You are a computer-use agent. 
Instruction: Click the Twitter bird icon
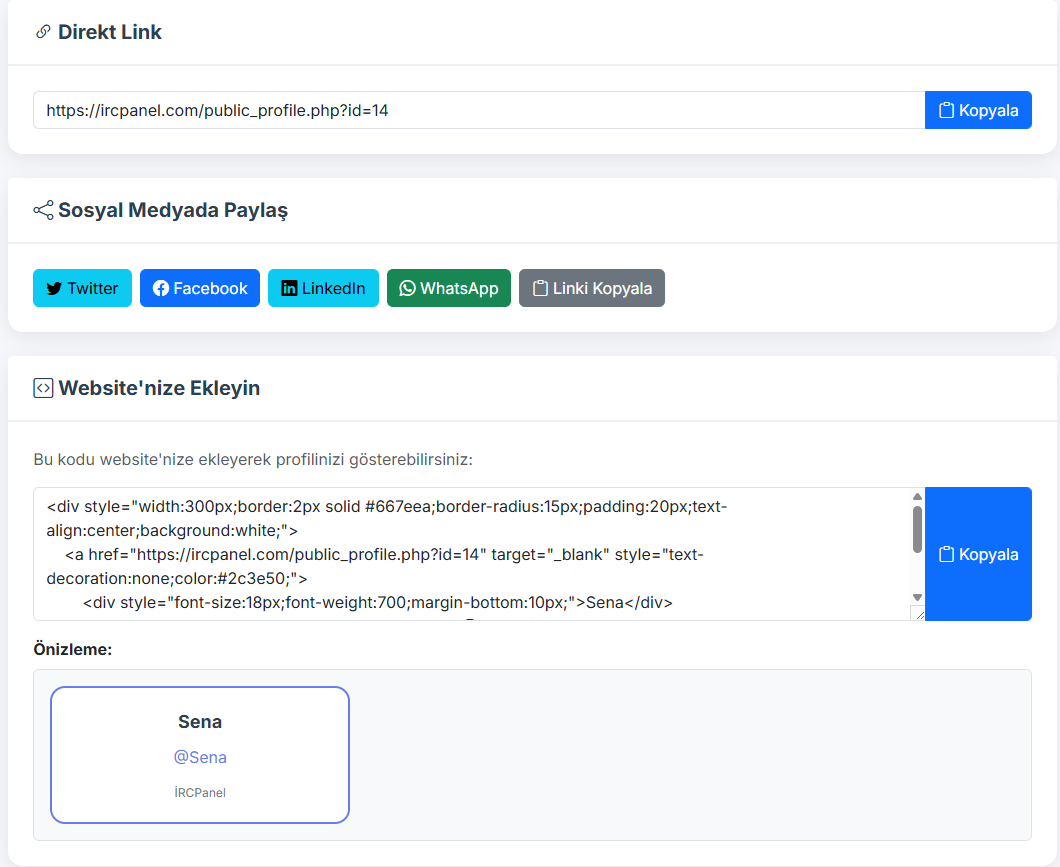(54, 289)
